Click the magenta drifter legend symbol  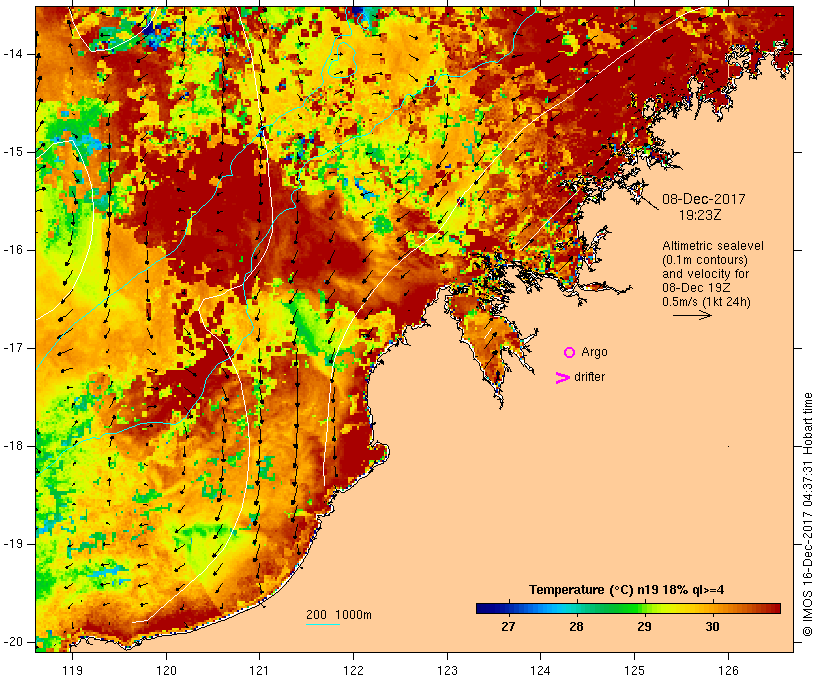click(563, 378)
